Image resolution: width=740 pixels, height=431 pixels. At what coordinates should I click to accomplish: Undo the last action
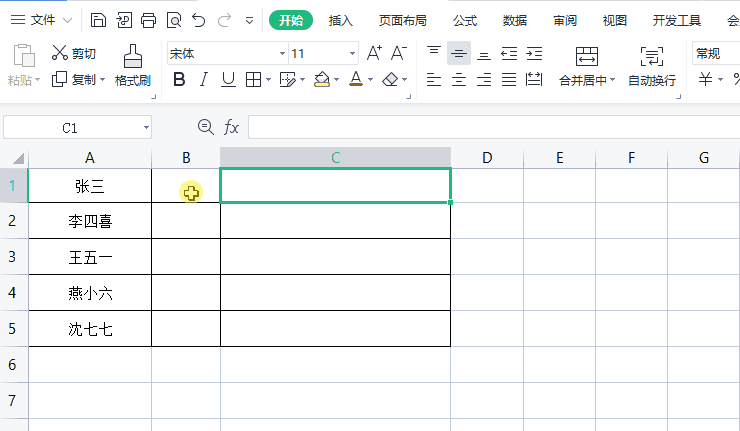[199, 20]
